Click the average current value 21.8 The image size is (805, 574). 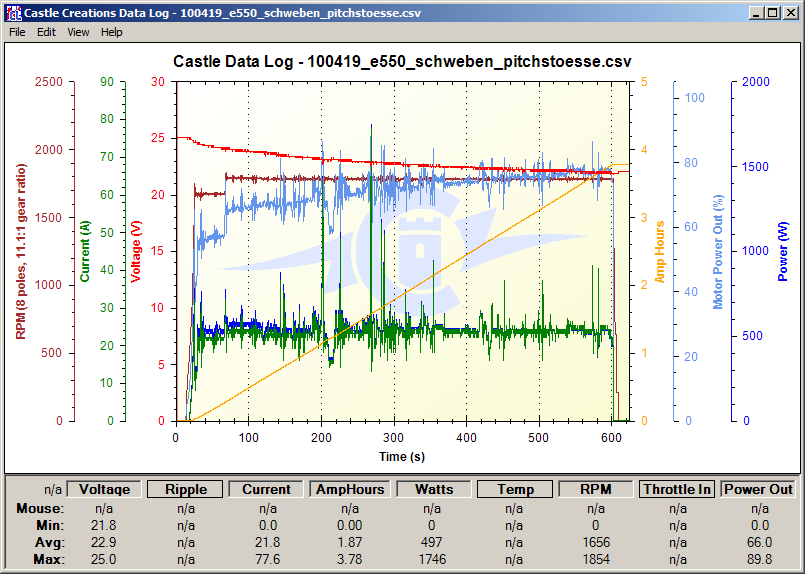267,542
